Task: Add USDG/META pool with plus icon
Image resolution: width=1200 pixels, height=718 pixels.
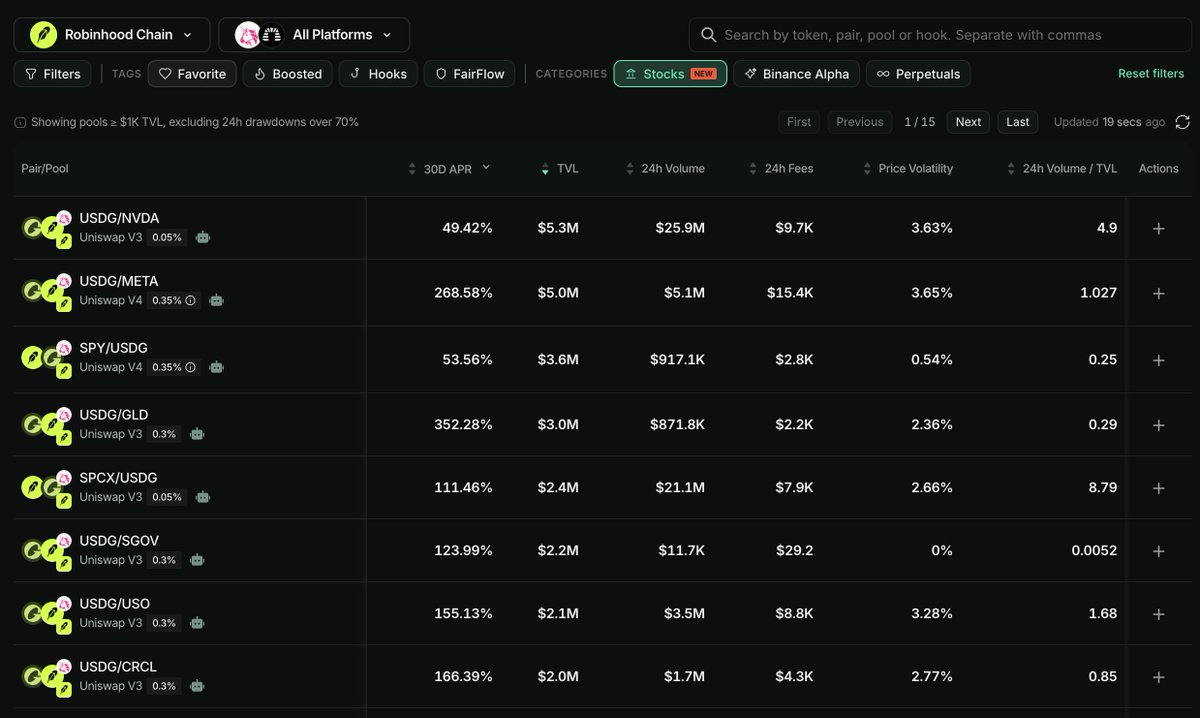Action: point(1159,293)
